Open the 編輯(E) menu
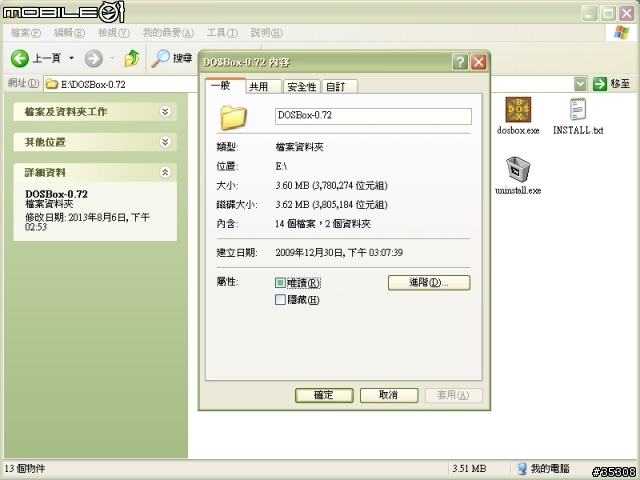This screenshot has width=640, height=480. tap(69, 33)
